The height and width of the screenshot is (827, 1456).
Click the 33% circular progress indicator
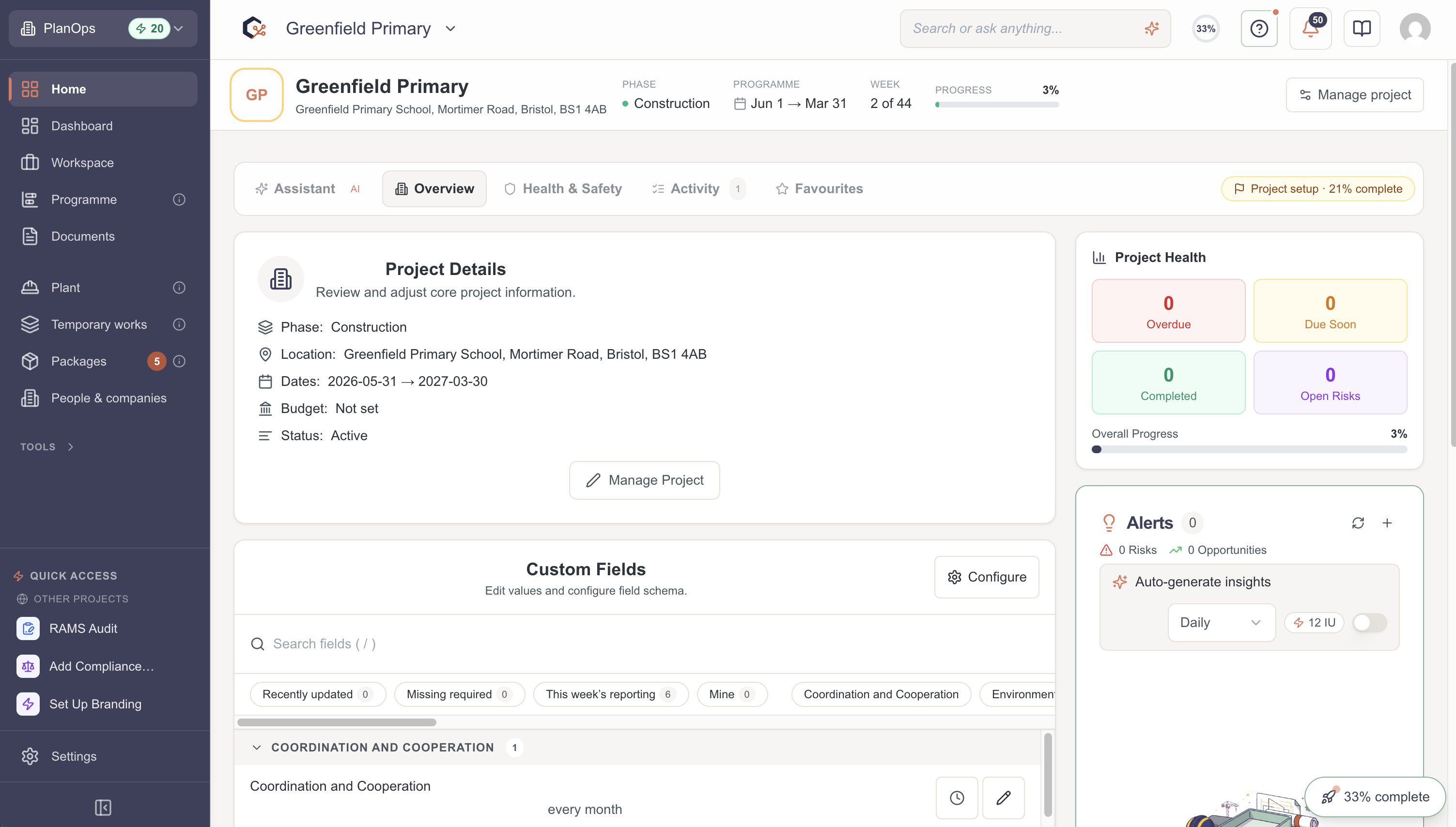click(x=1206, y=29)
